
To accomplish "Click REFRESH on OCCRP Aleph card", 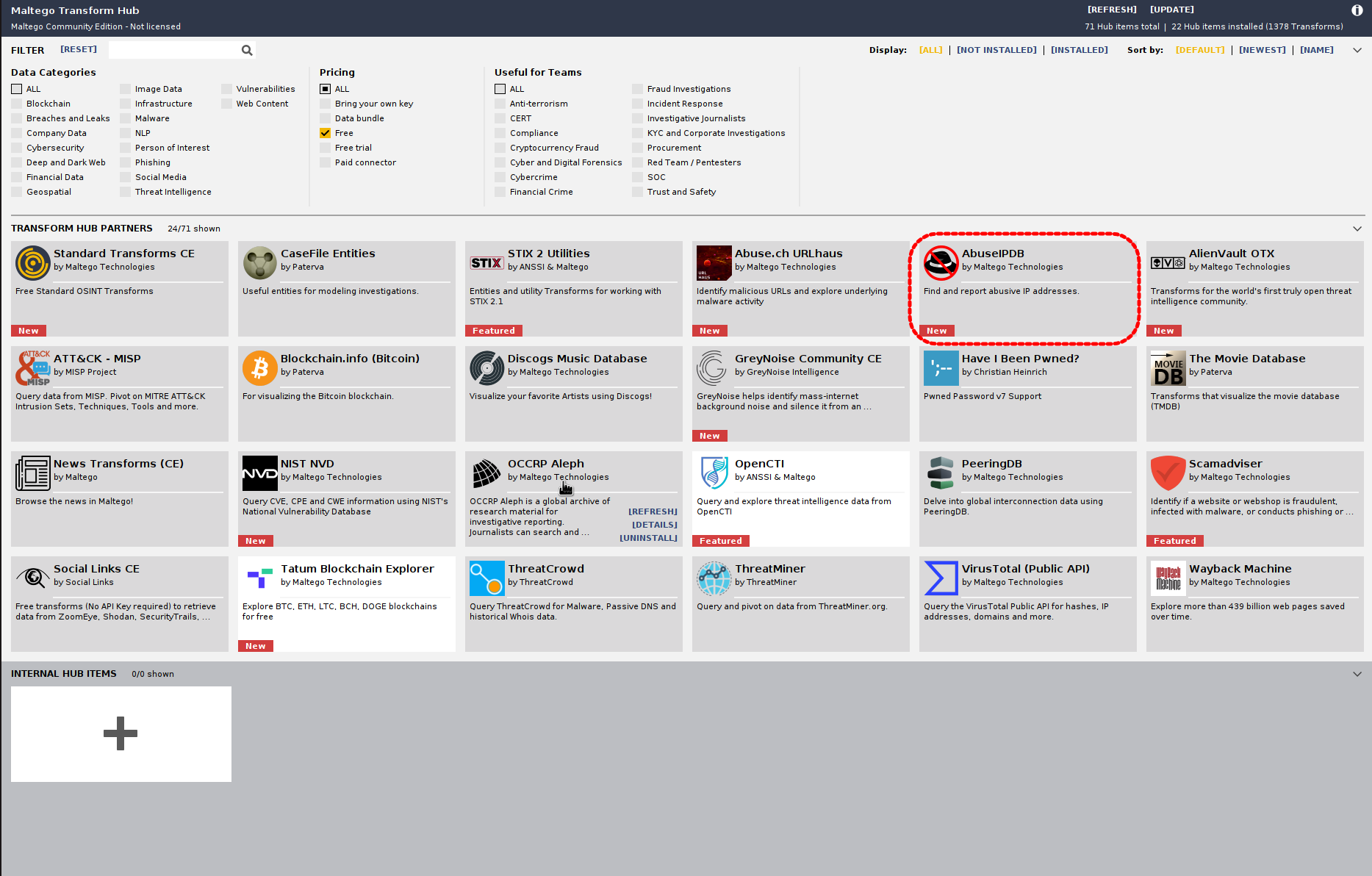I will 653,511.
